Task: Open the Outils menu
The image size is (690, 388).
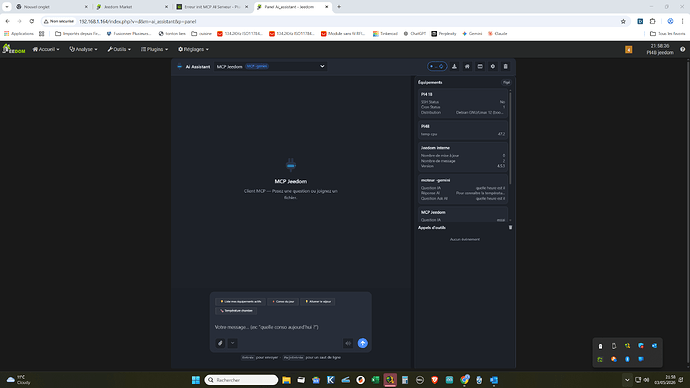Action: (x=119, y=49)
